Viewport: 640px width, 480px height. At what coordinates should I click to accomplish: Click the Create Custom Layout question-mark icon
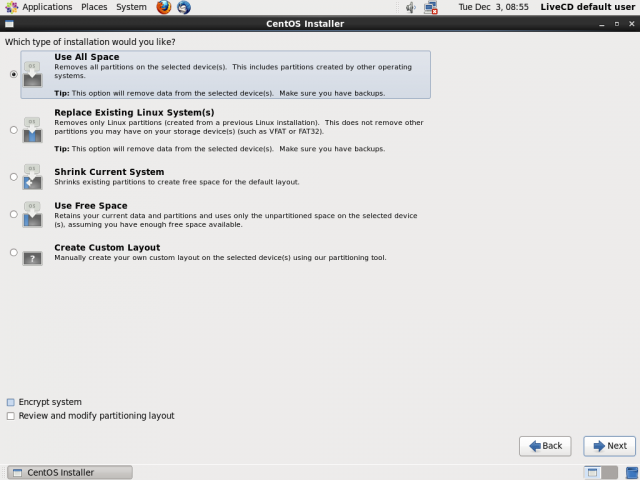tap(33, 254)
